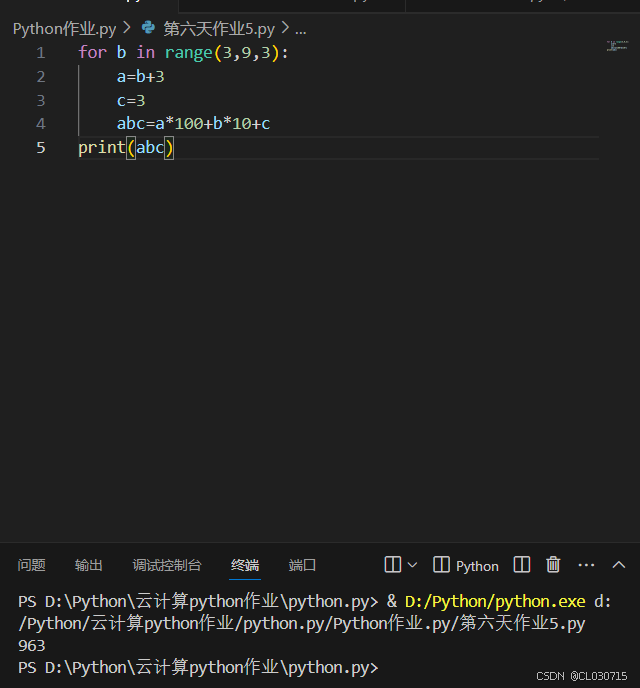Click line number 5 in gutter

41,147
